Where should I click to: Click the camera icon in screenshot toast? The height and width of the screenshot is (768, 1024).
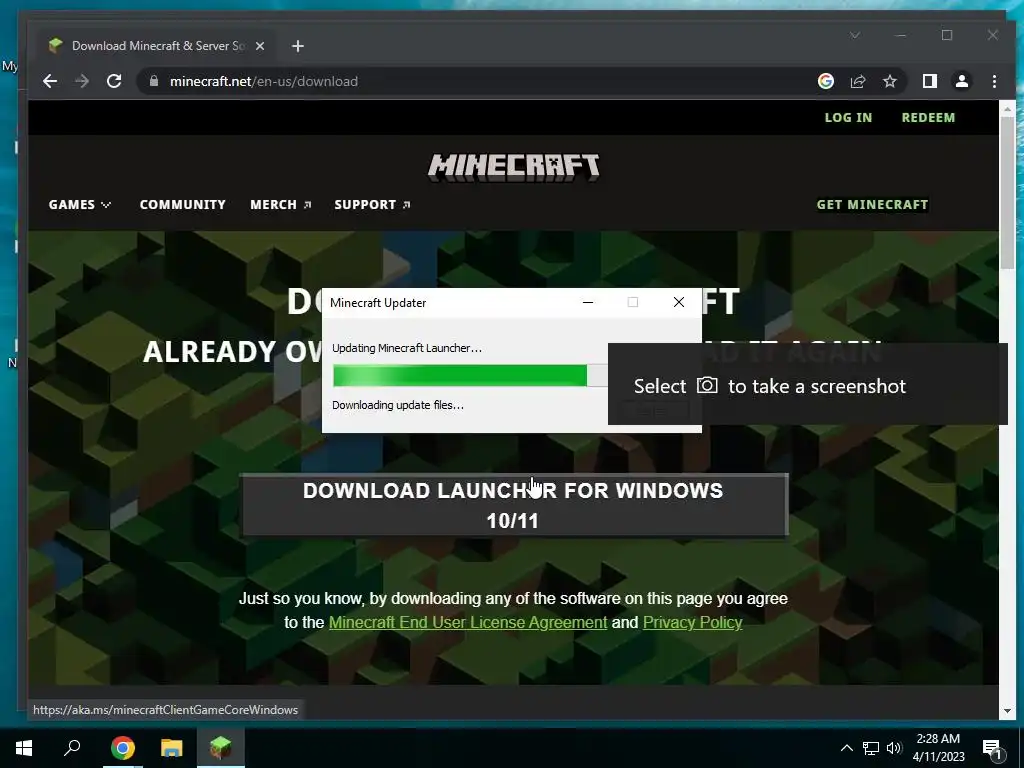click(x=707, y=385)
